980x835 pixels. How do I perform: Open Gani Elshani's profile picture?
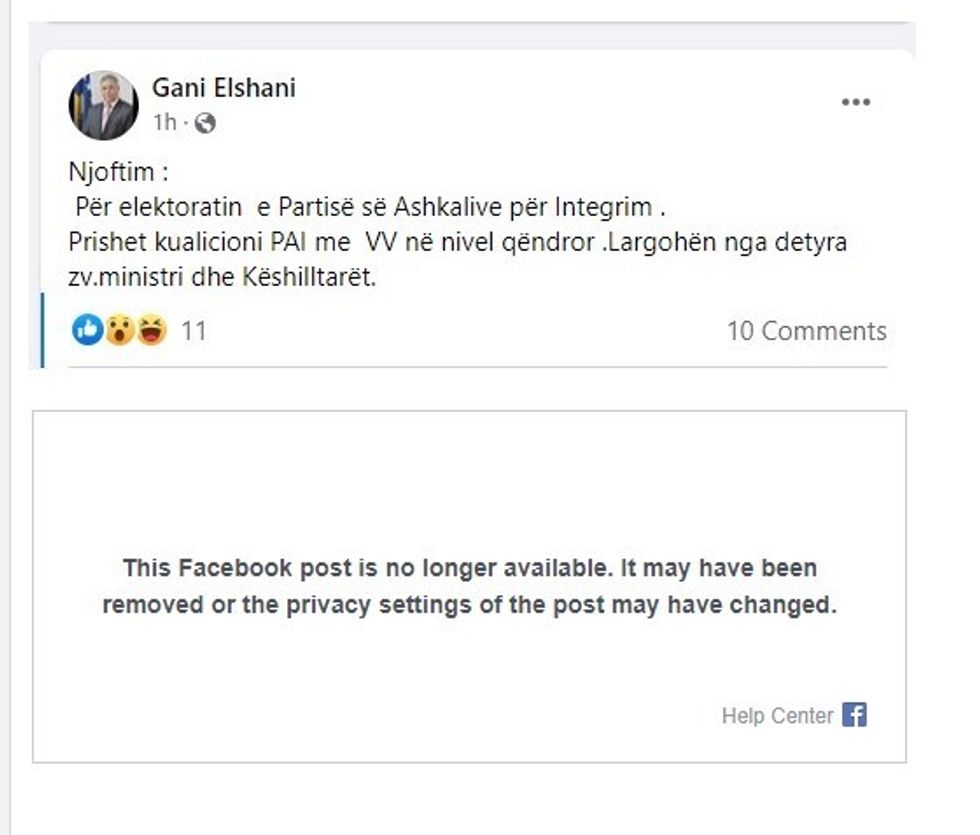(x=103, y=105)
